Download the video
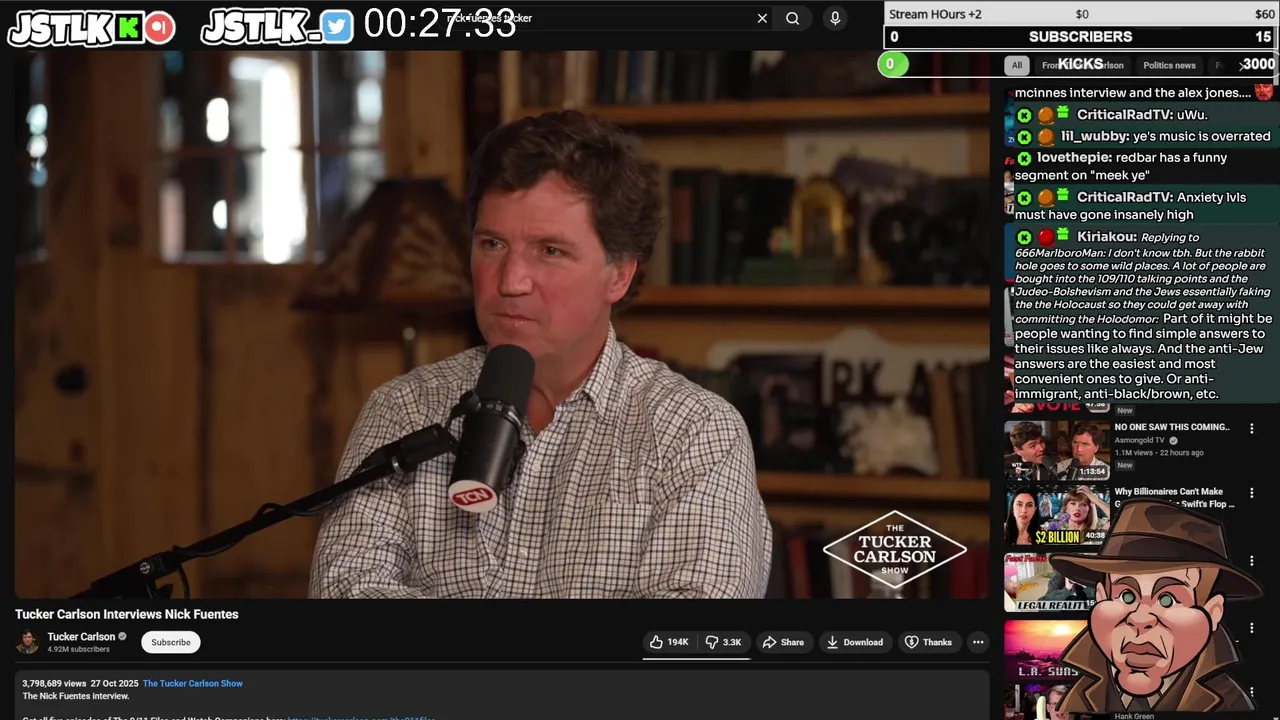The height and width of the screenshot is (720, 1280). tap(854, 642)
